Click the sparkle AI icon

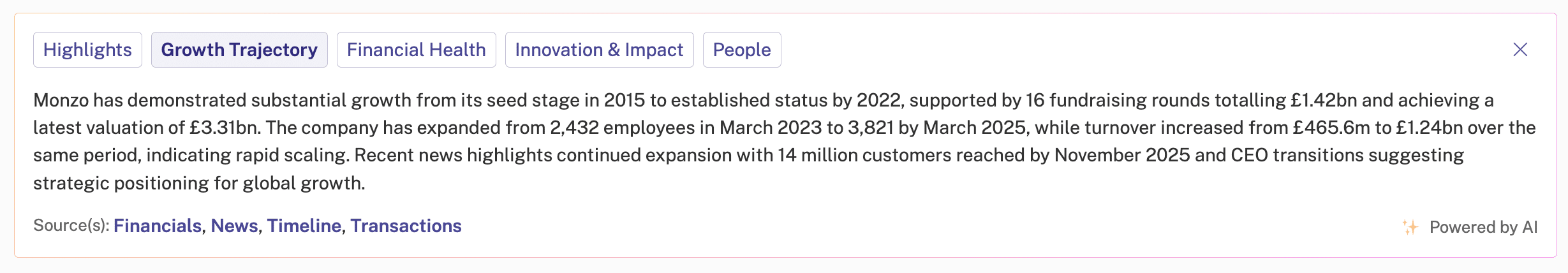tap(1410, 227)
